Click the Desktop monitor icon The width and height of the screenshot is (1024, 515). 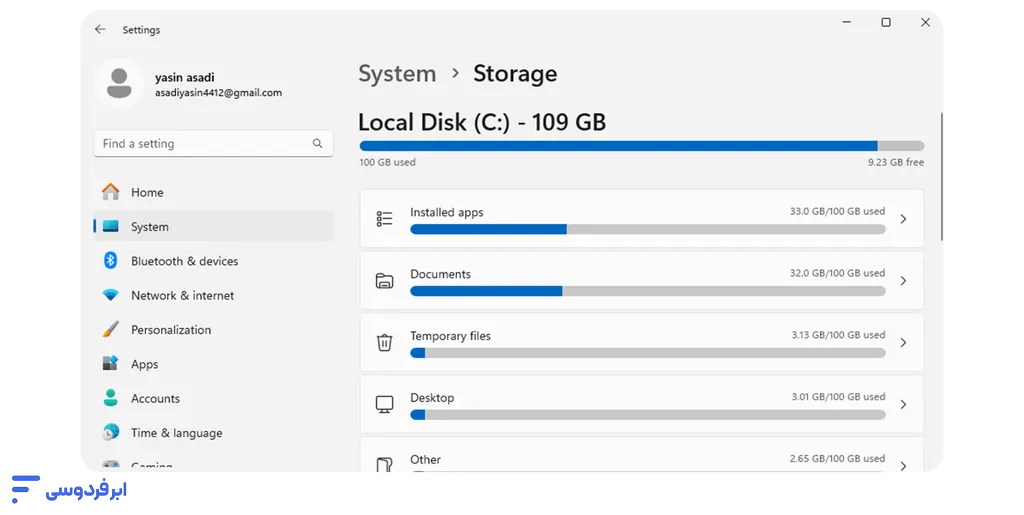[384, 405]
